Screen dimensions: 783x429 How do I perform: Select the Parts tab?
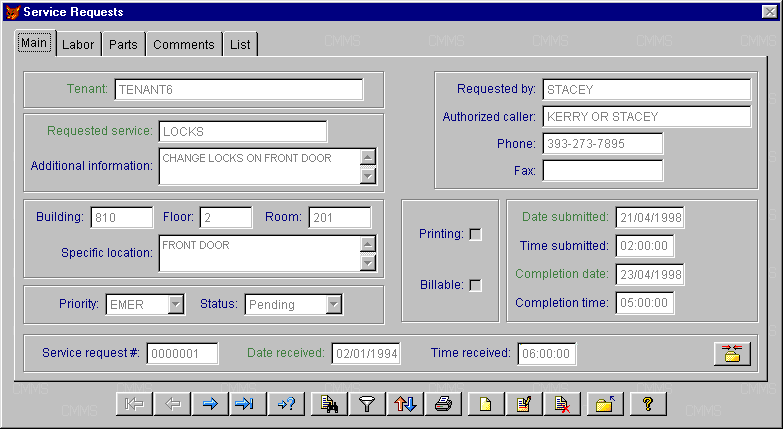pyautogui.click(x=123, y=45)
